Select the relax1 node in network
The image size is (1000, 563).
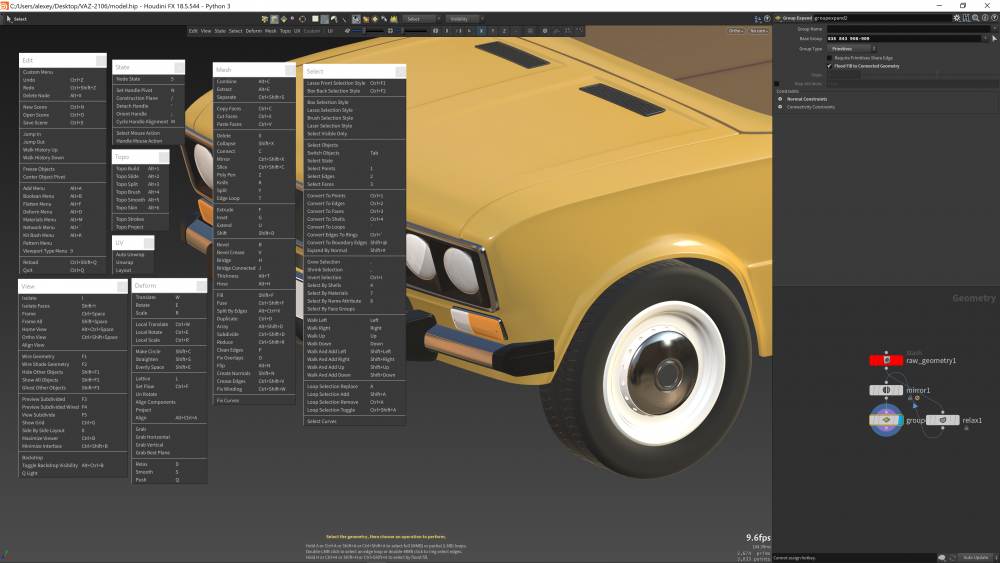point(943,420)
